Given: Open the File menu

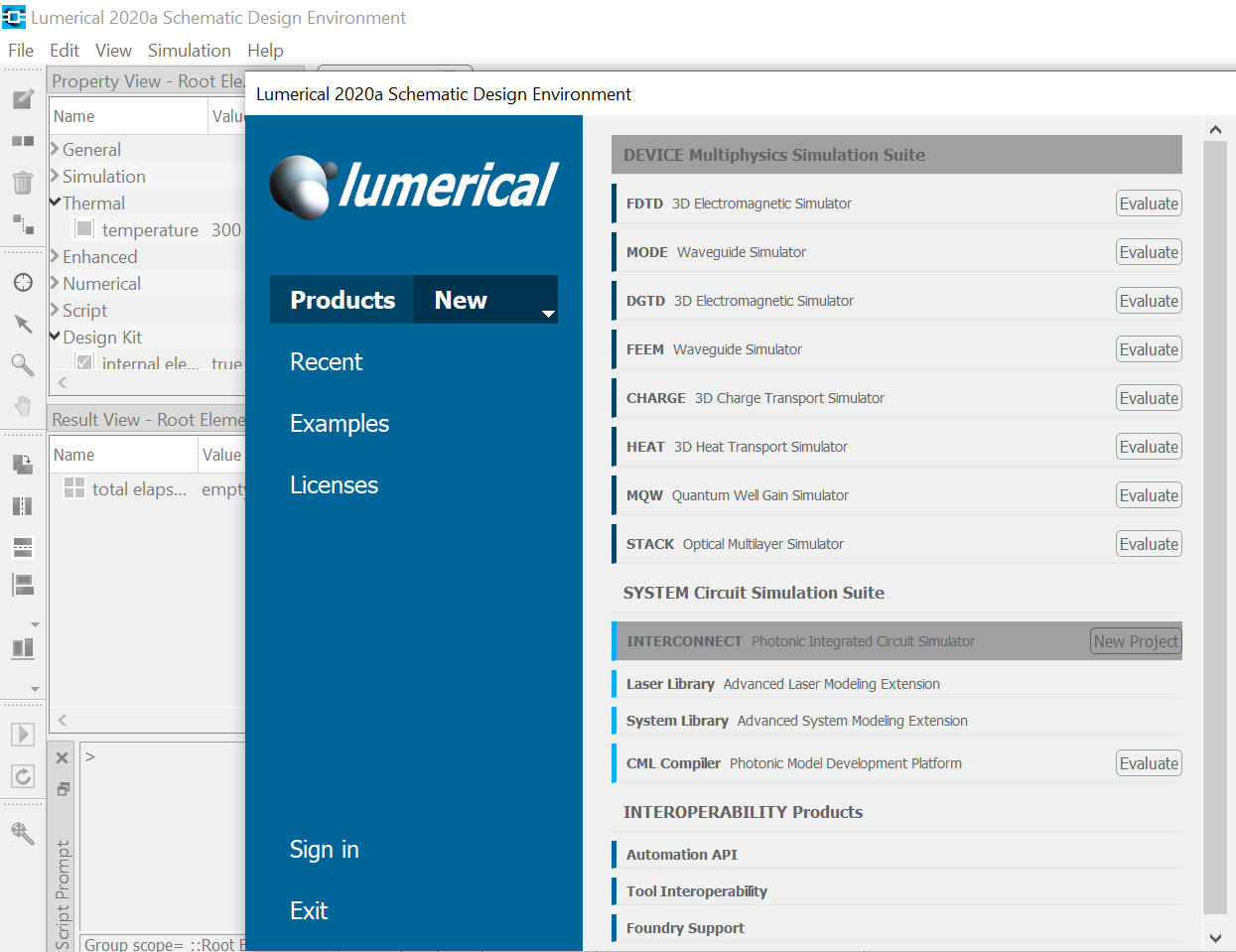Looking at the screenshot, I should [x=21, y=51].
